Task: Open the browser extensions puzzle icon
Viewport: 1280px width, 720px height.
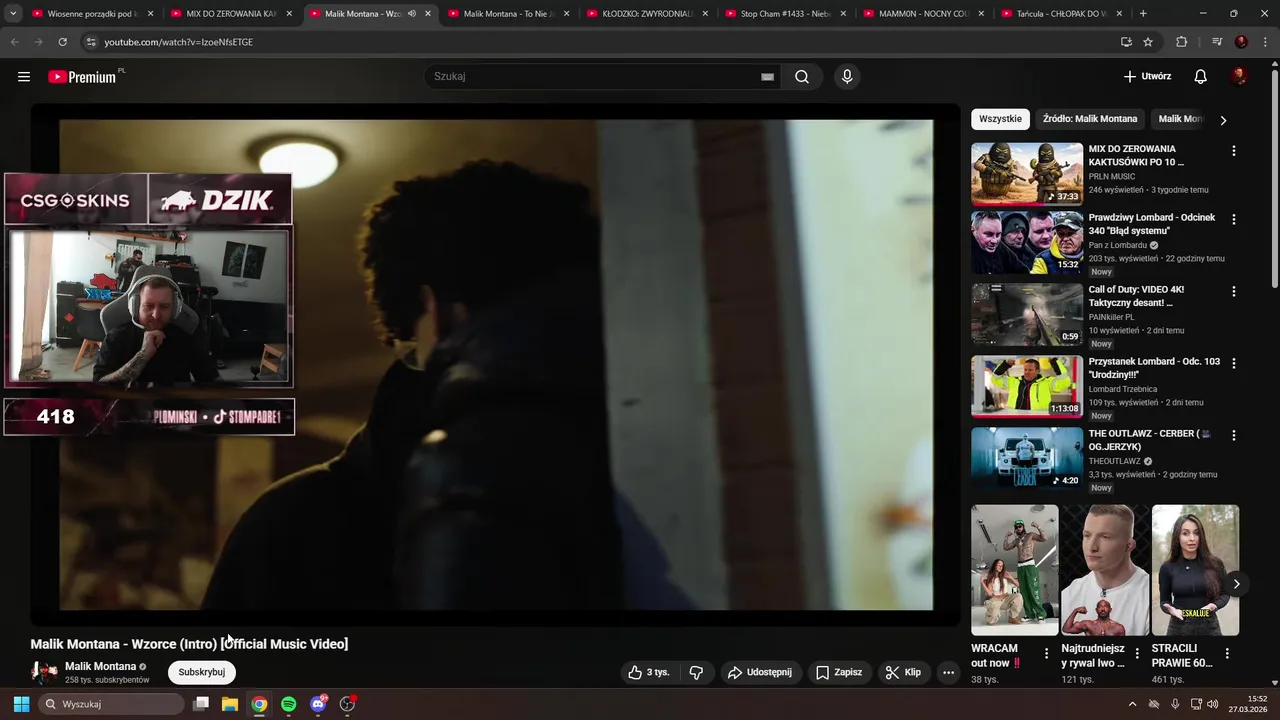Action: point(1181,42)
